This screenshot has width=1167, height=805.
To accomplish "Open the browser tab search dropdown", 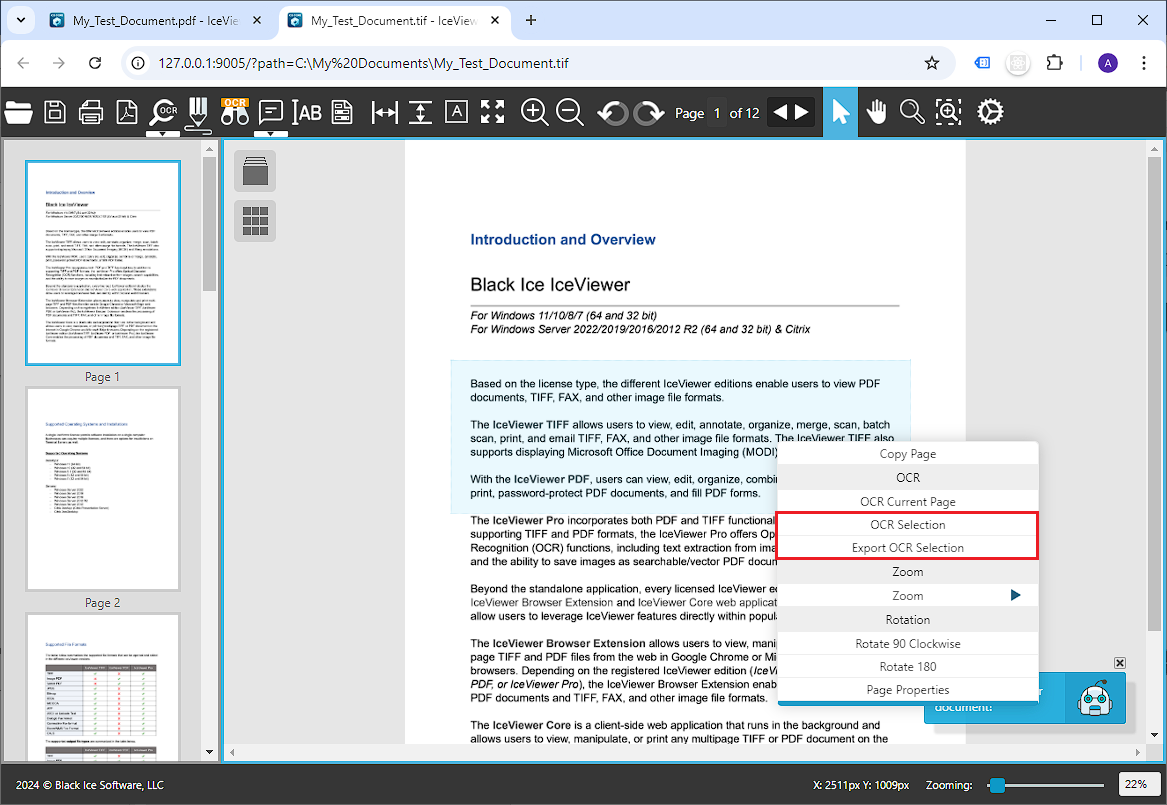I will point(20,21).
